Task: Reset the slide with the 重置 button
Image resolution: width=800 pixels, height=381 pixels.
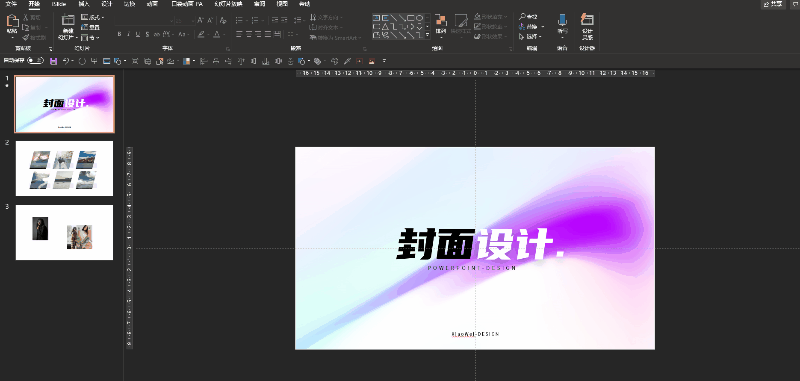Action: 90,28
